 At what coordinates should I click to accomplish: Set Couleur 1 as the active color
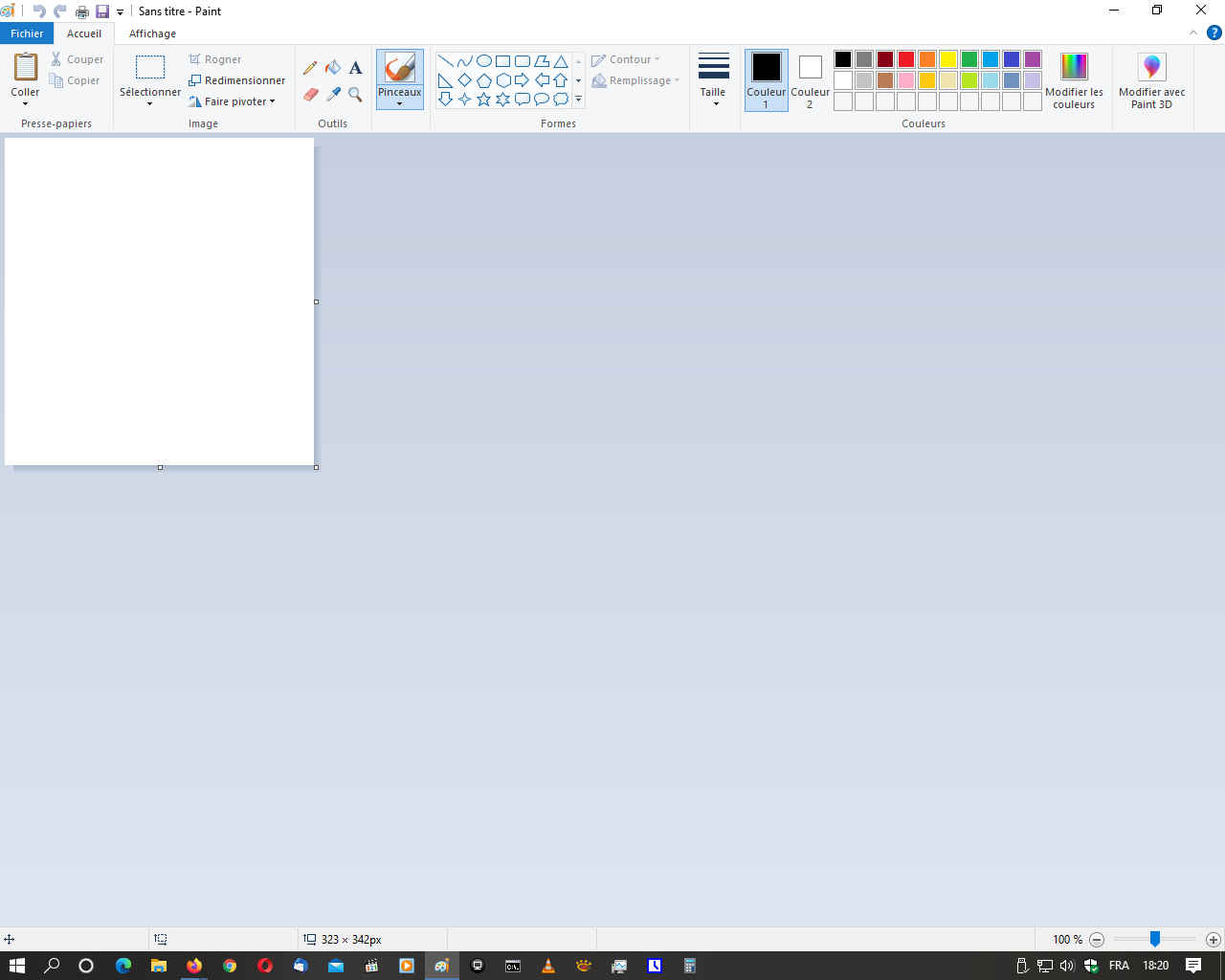pyautogui.click(x=767, y=80)
